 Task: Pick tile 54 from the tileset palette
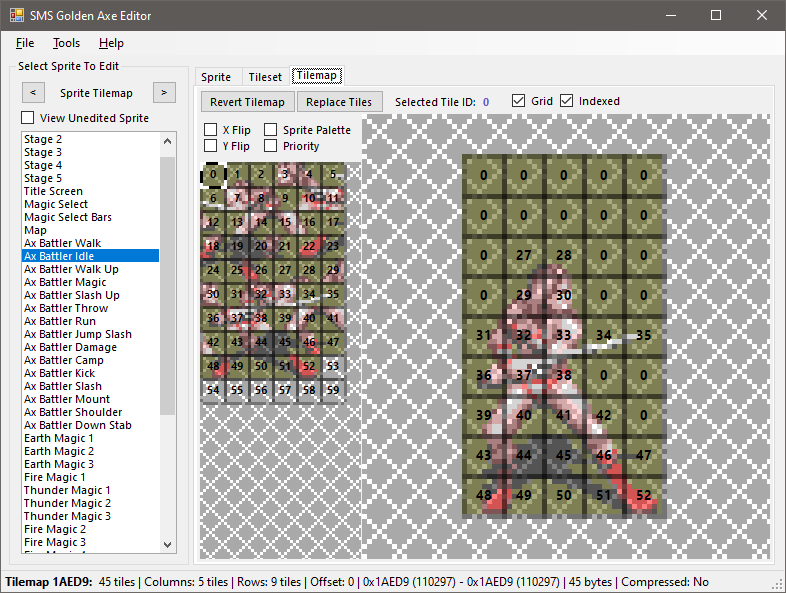(213, 390)
